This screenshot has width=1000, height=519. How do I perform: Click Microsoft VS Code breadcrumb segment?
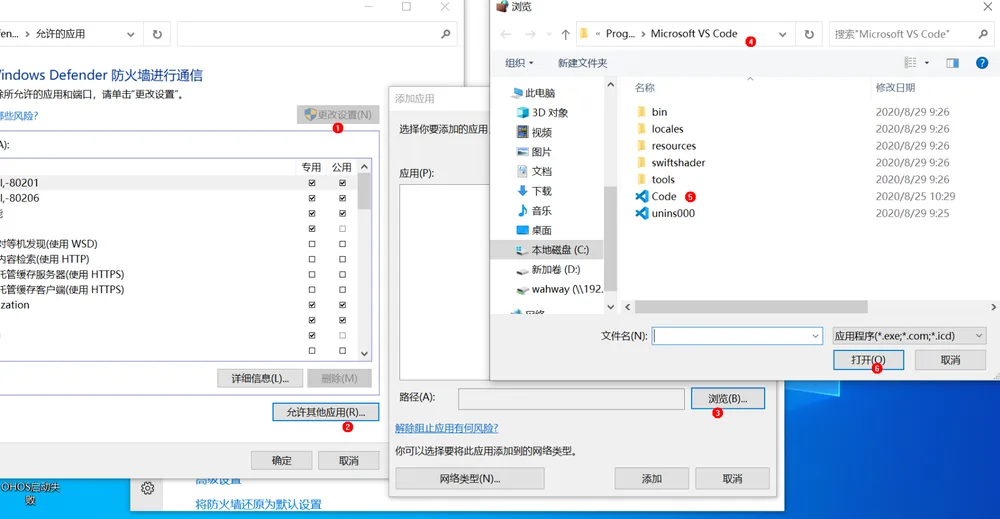pyautogui.click(x=694, y=34)
